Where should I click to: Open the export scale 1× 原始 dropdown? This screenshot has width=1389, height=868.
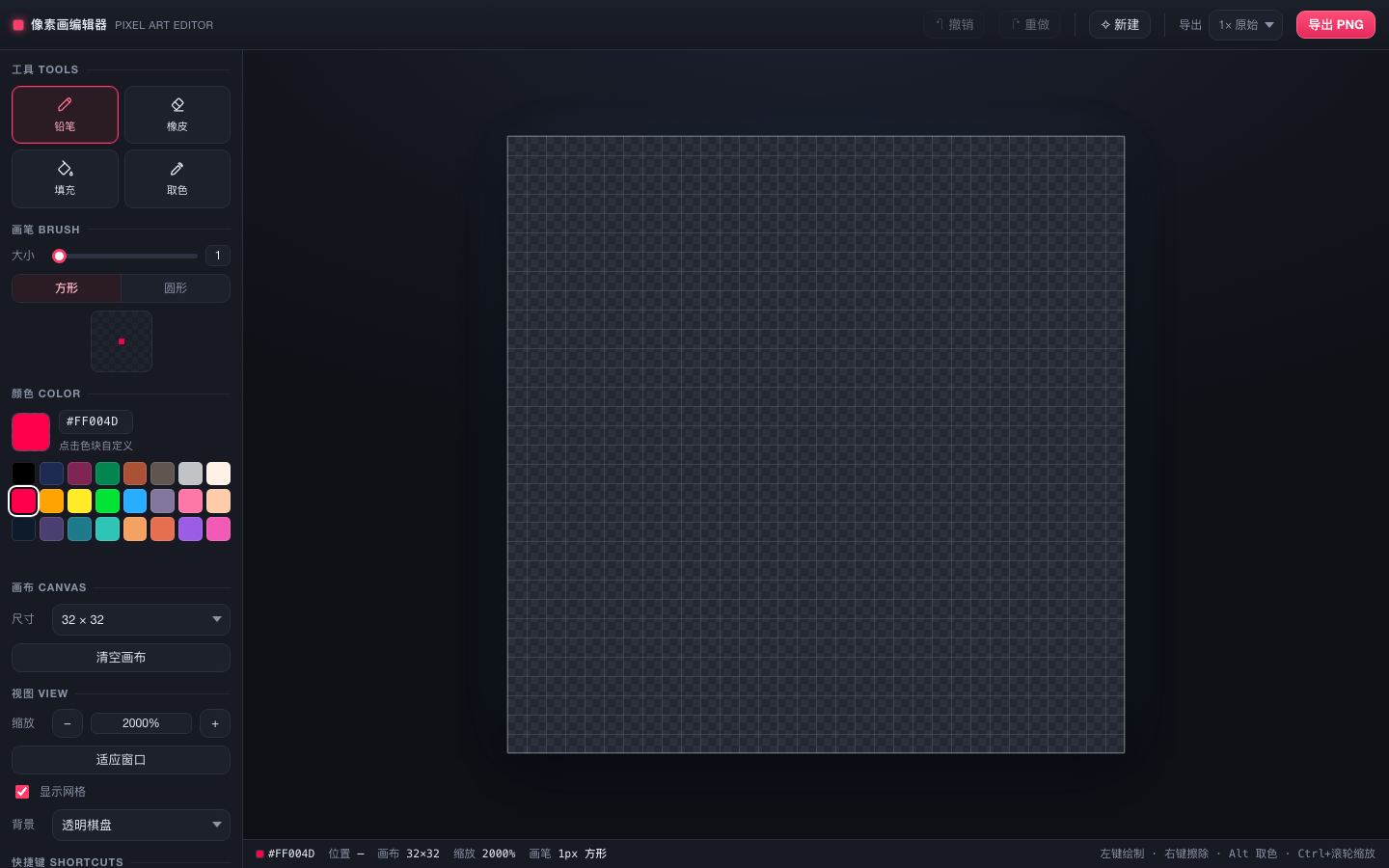pyautogui.click(x=1245, y=25)
